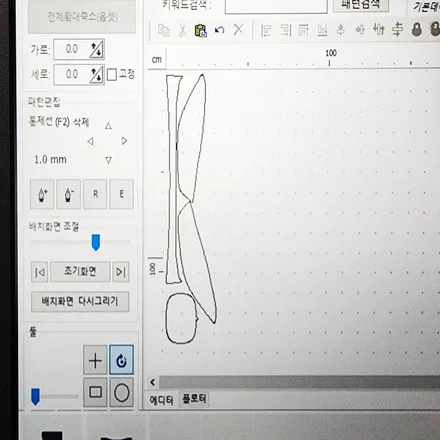The height and width of the screenshot is (440, 440).
Task: Click the lock icon in toolbar
Action: pyautogui.click(x=417, y=30)
